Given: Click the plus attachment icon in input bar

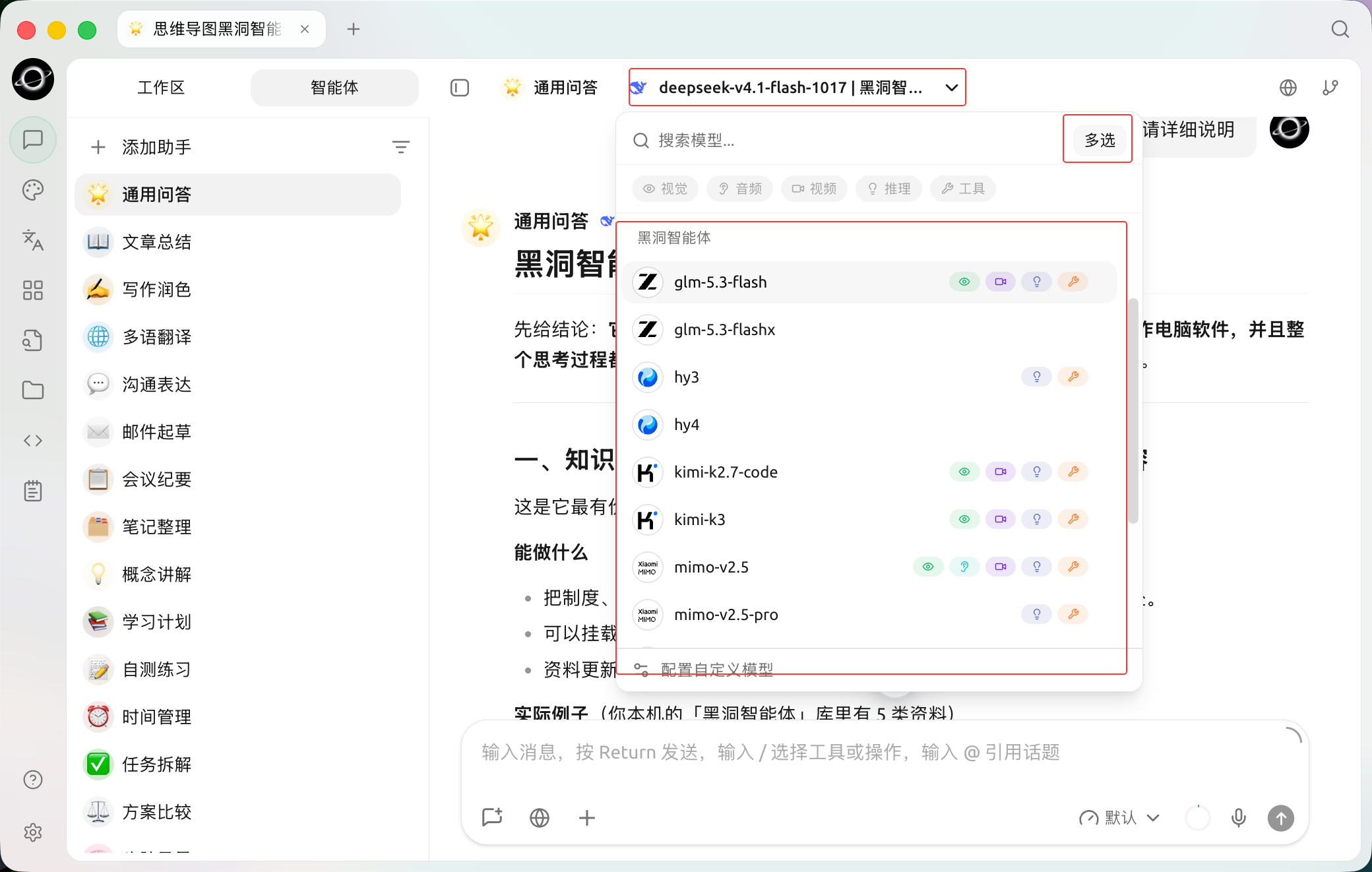Looking at the screenshot, I should coord(587,818).
